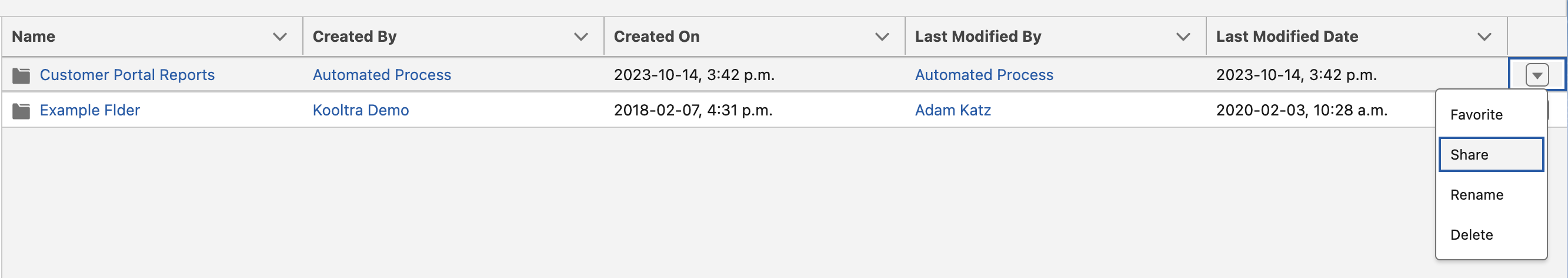
Task: Sort by the Last Modified Date header
Action: [x=1287, y=37]
